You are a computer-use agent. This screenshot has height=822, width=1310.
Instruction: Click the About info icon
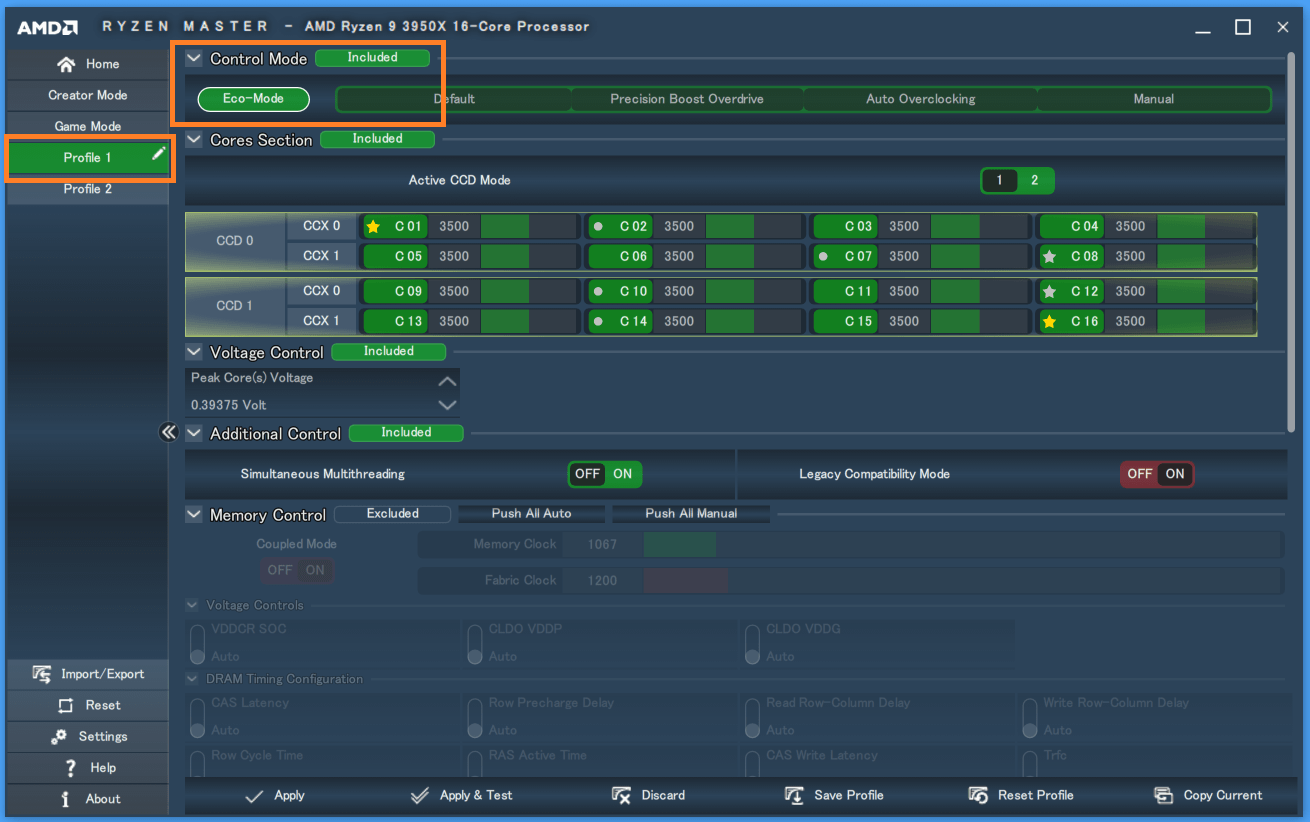(66, 799)
